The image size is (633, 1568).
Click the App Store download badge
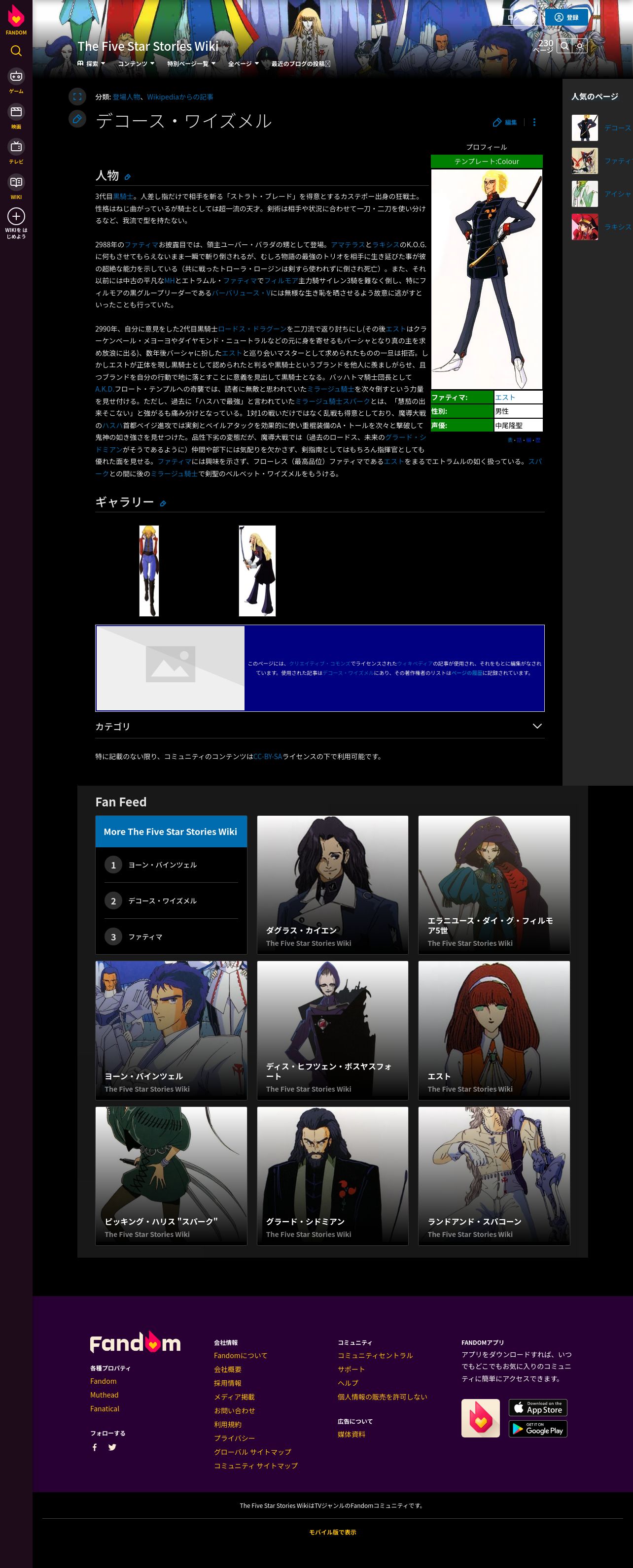click(538, 1407)
